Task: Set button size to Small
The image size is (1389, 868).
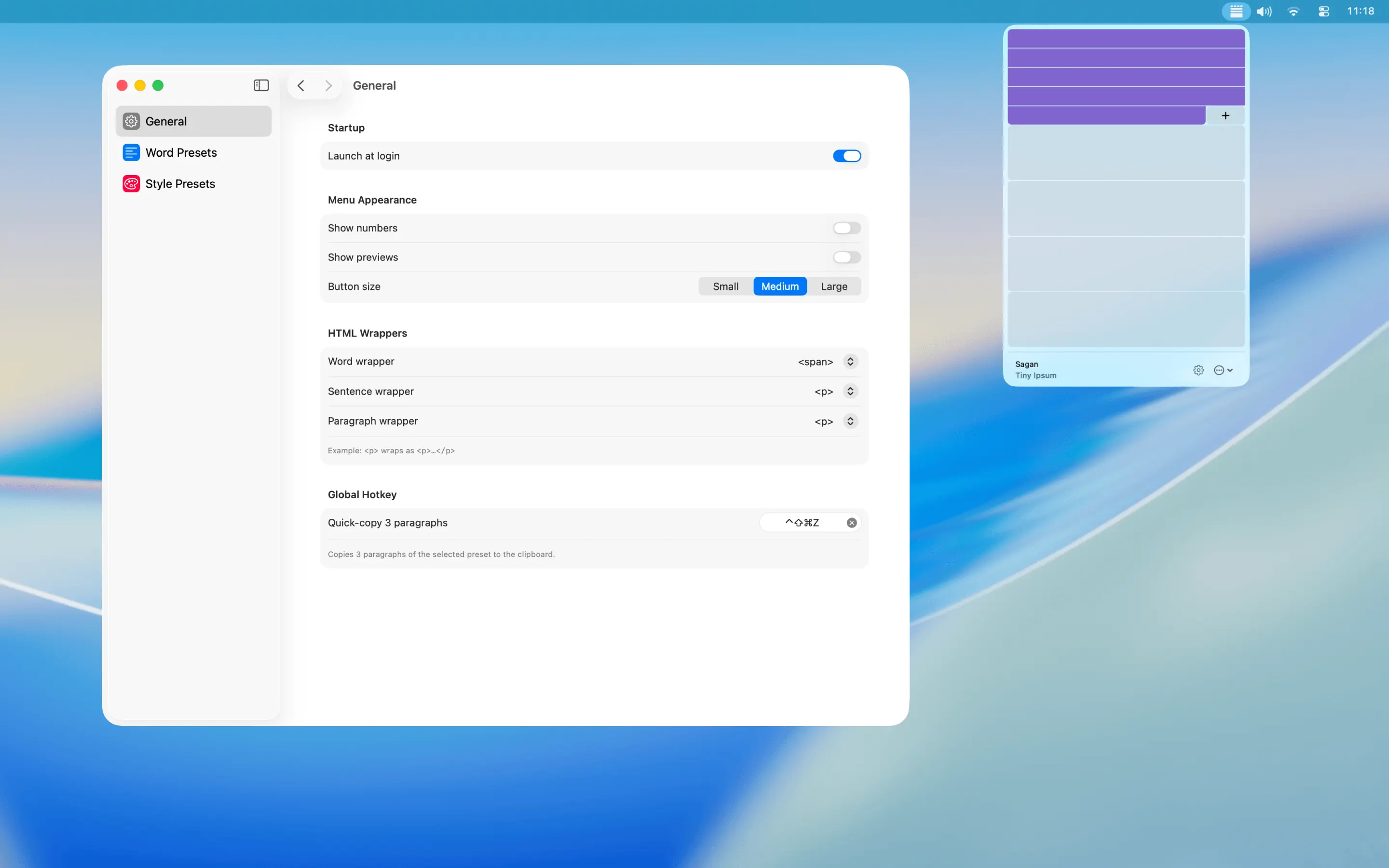Action: tap(725, 286)
